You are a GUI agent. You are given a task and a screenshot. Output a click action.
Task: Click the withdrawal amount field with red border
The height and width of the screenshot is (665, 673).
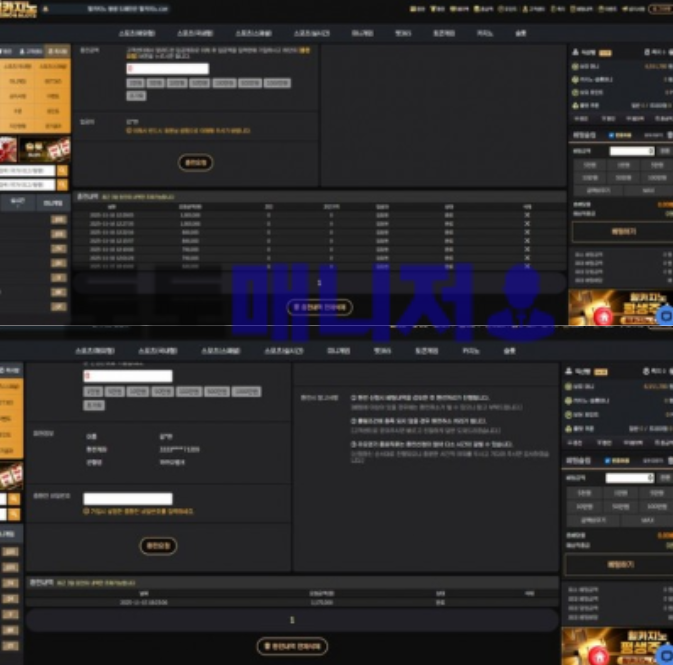pos(167,69)
